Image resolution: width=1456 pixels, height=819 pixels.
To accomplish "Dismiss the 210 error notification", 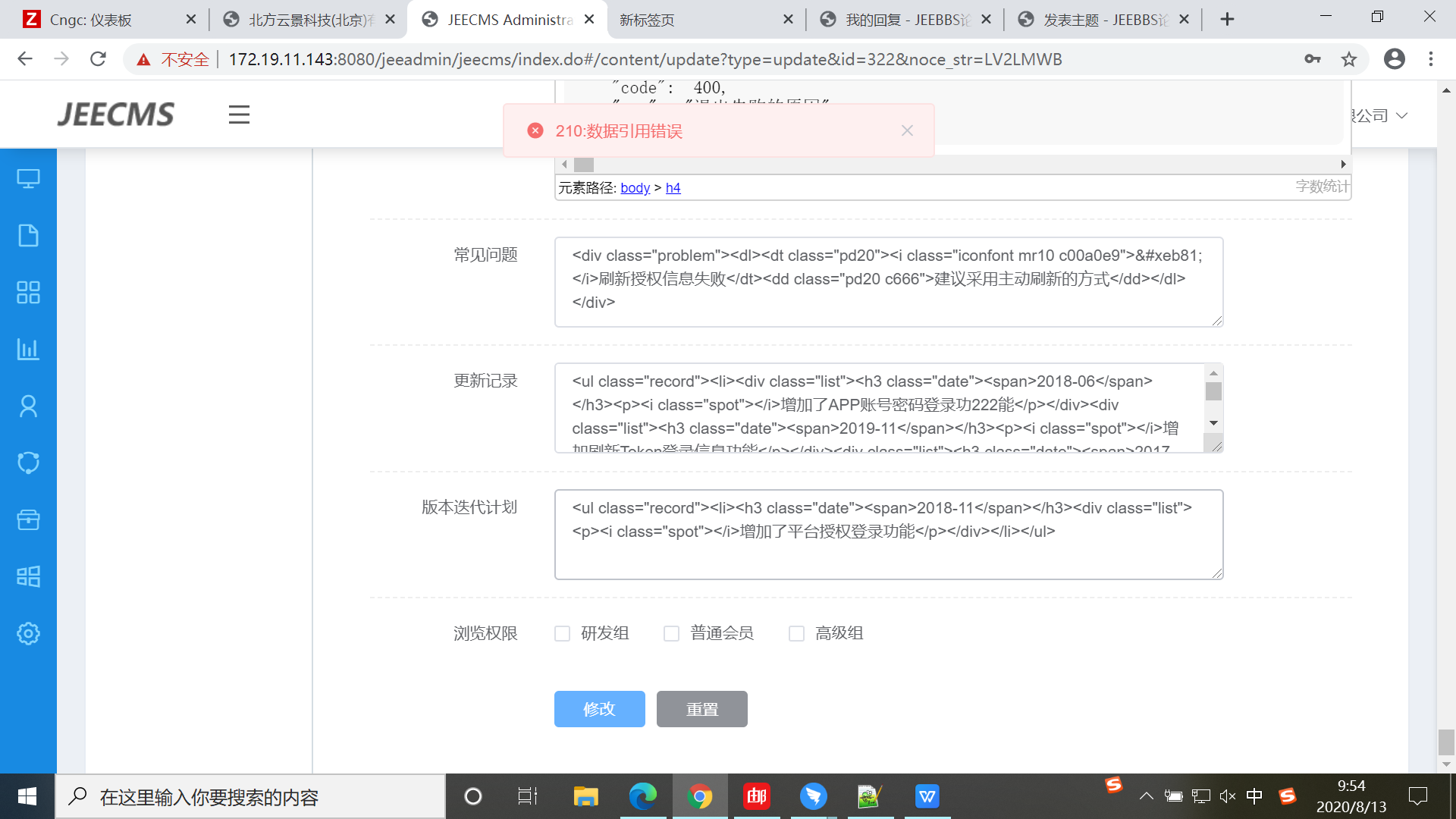I will click(x=907, y=130).
